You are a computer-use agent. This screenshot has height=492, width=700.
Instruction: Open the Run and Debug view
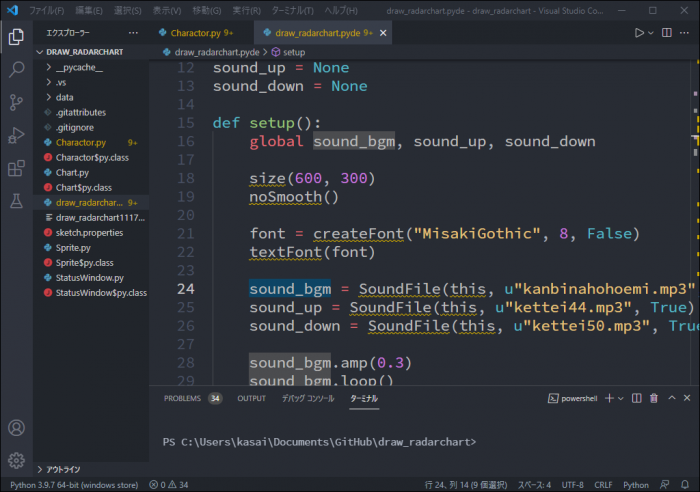[x=16, y=135]
